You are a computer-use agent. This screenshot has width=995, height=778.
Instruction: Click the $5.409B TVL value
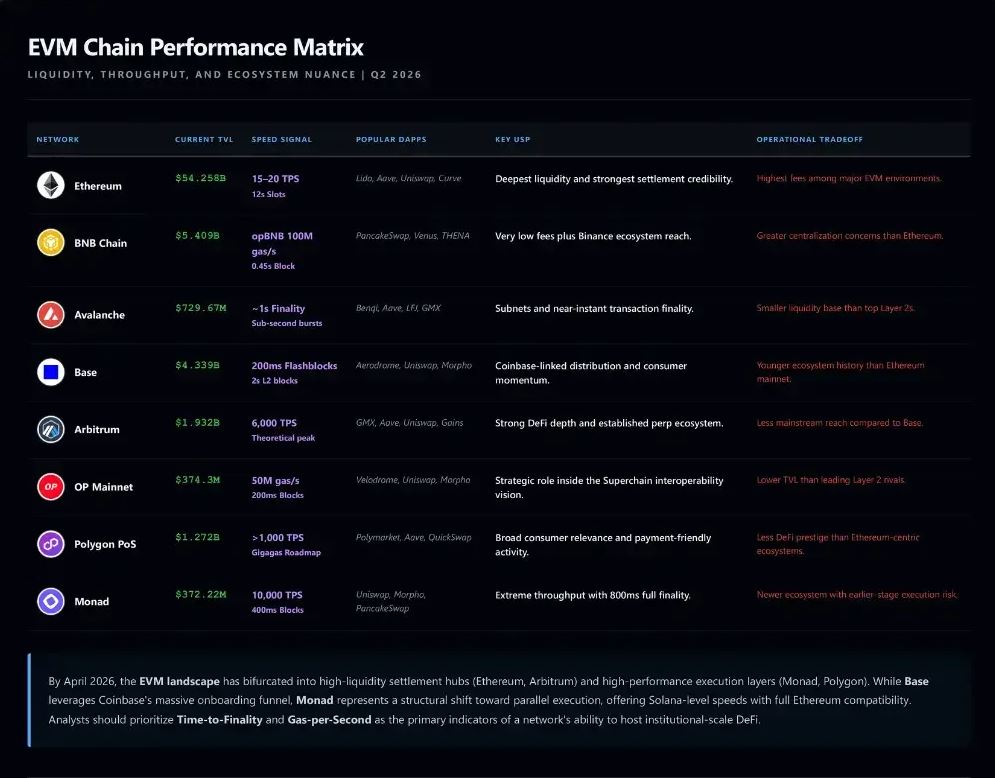[197, 235]
